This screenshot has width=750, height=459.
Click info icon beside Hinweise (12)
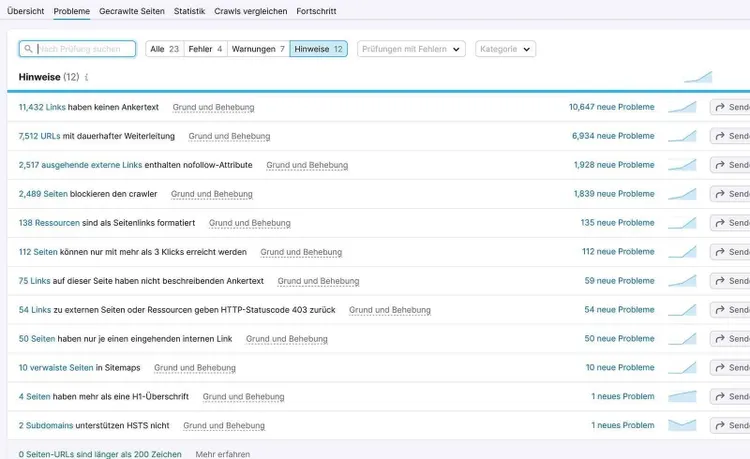pos(87,77)
